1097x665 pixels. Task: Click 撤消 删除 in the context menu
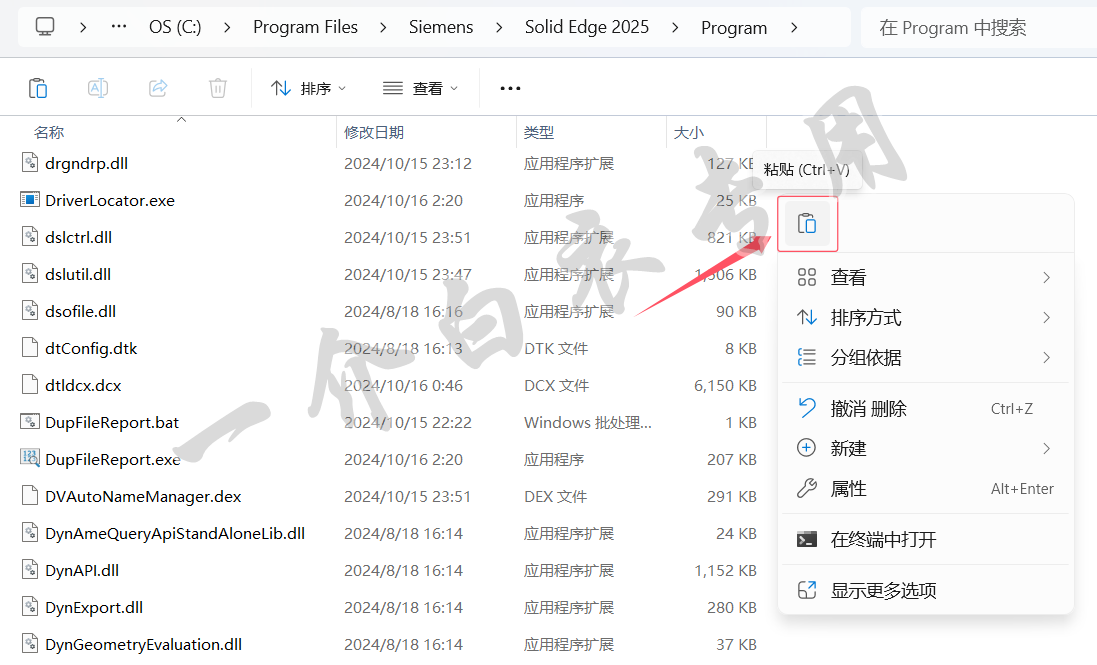coord(868,408)
